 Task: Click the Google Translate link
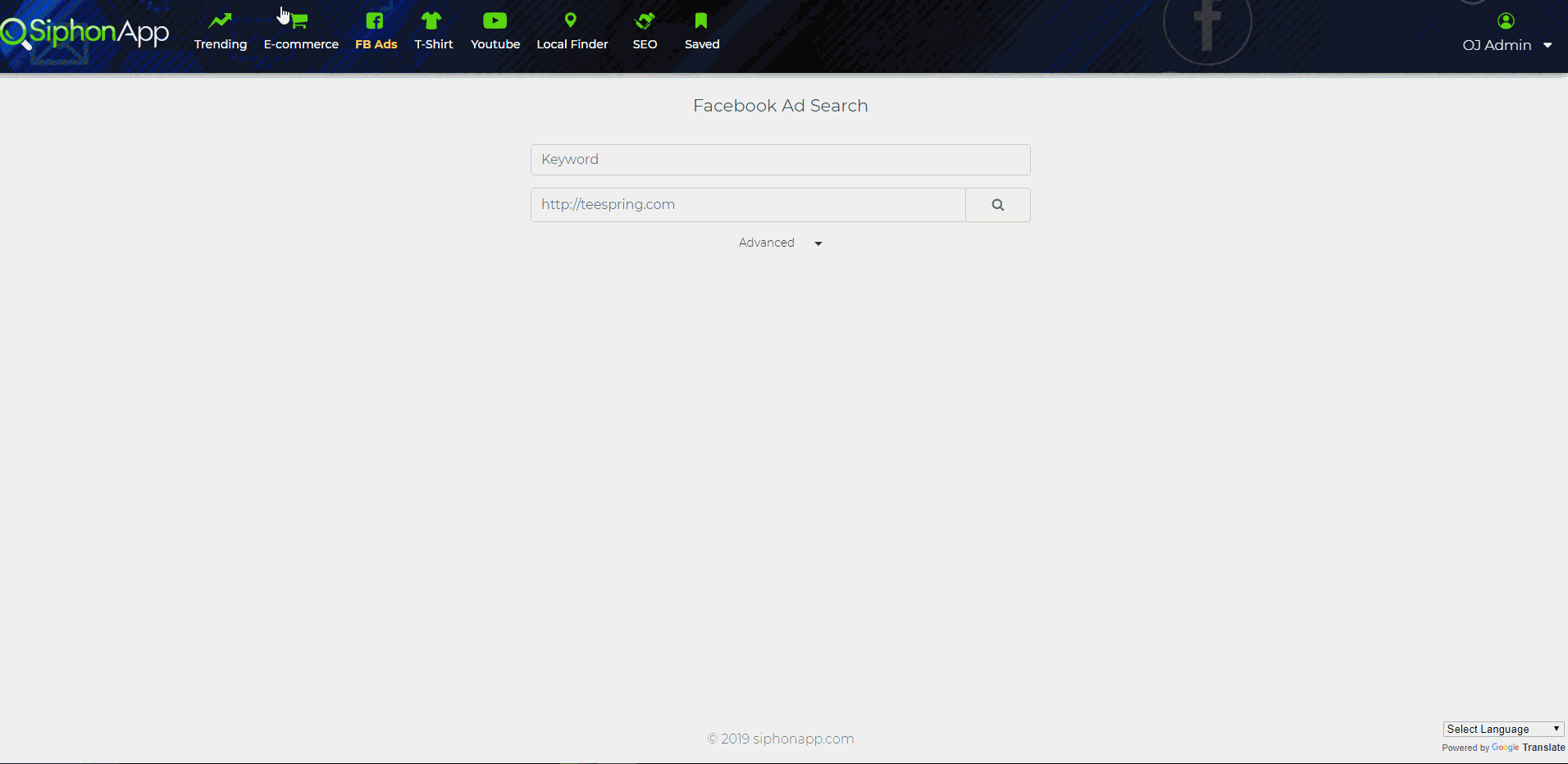click(x=1528, y=748)
